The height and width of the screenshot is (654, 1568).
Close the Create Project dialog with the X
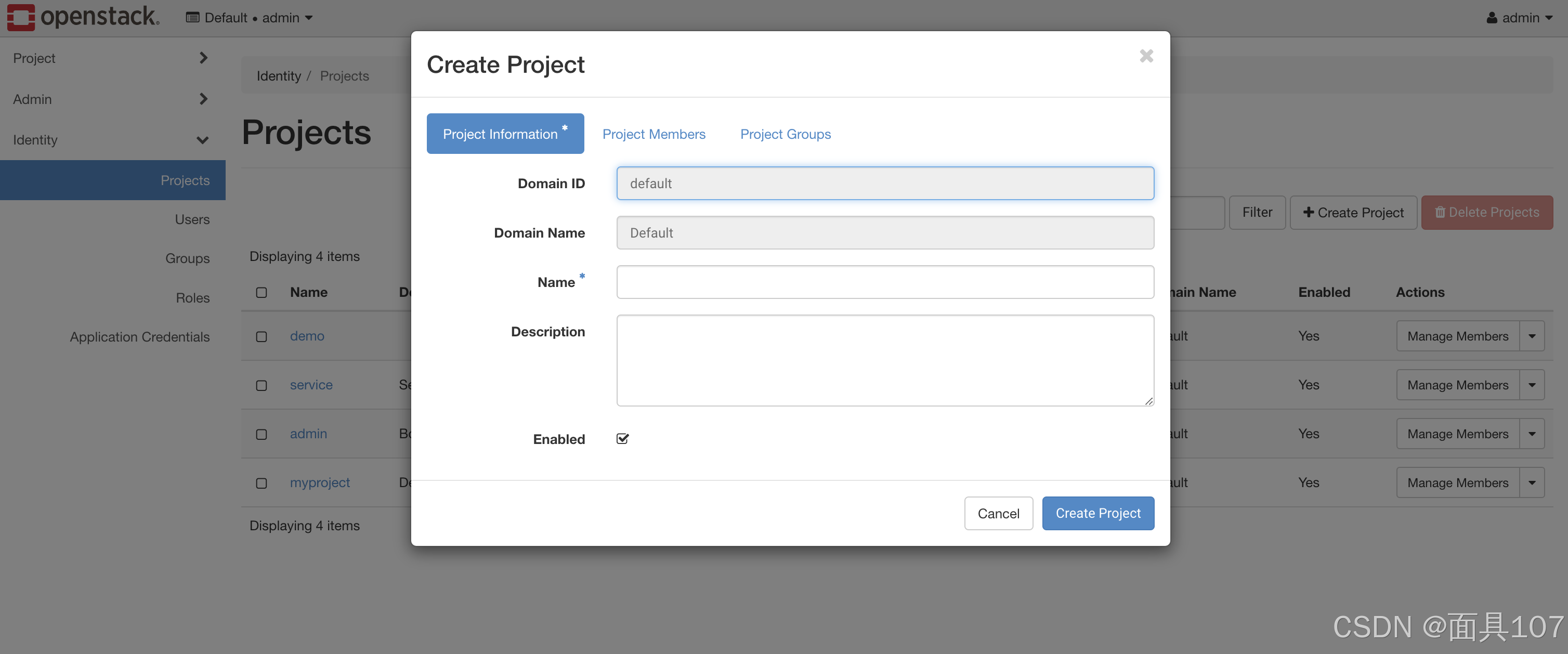point(1147,56)
